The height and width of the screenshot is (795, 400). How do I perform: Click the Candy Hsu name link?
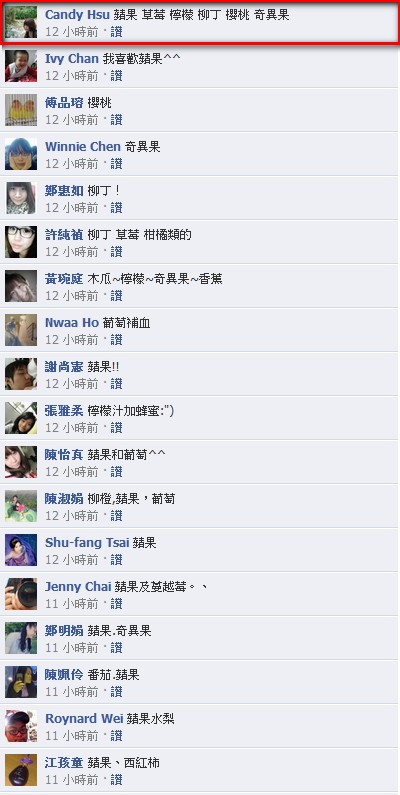coord(78,15)
